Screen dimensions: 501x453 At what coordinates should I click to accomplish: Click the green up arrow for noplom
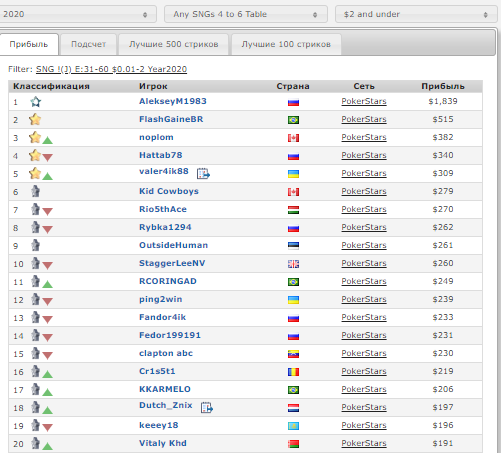pos(48,140)
